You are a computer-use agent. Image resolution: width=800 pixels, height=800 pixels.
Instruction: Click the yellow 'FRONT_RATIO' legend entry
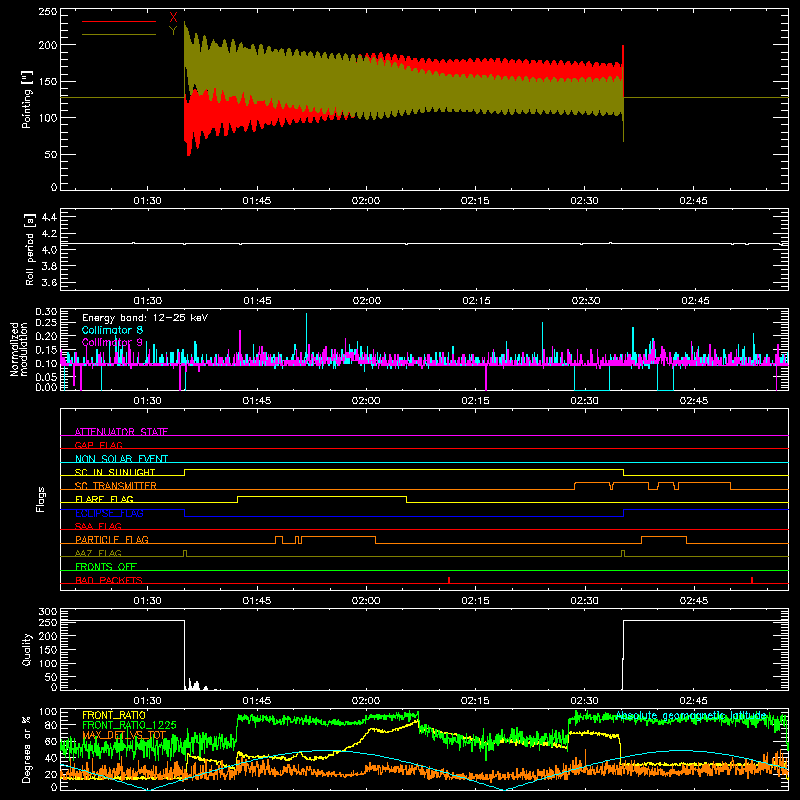coord(114,715)
